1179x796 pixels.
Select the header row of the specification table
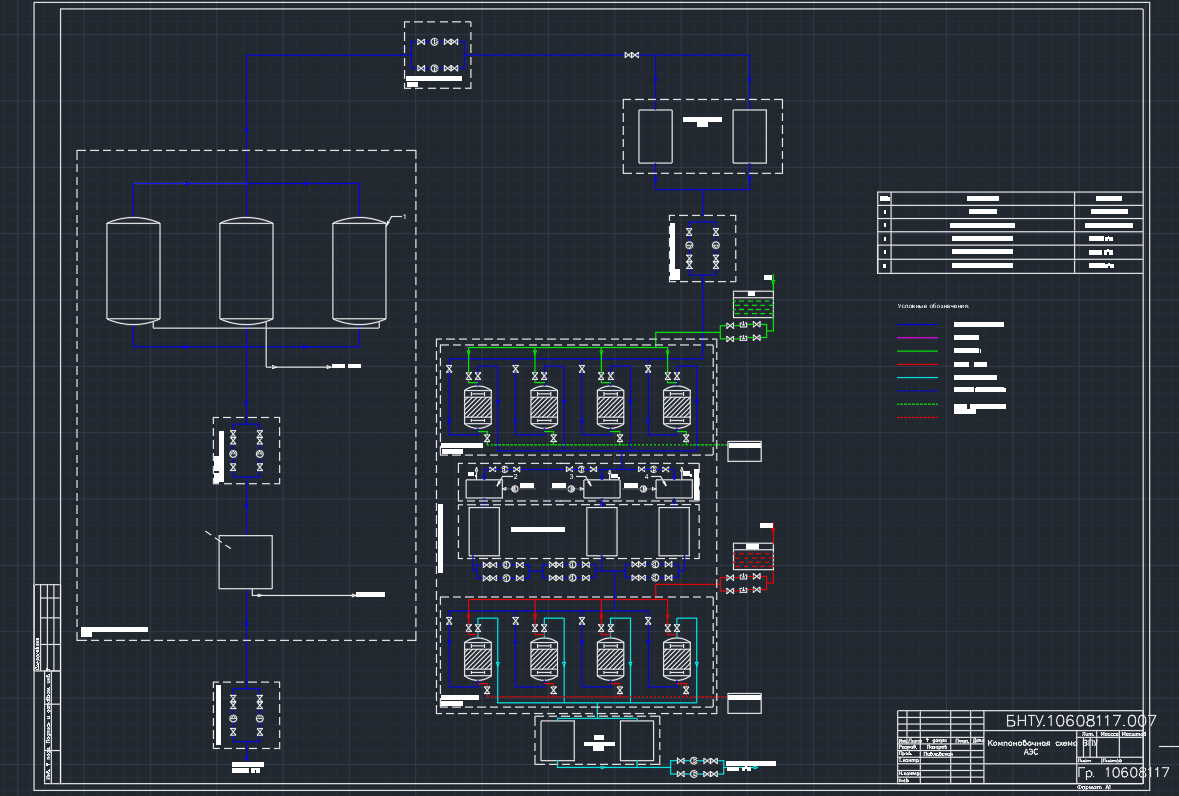[1010, 199]
